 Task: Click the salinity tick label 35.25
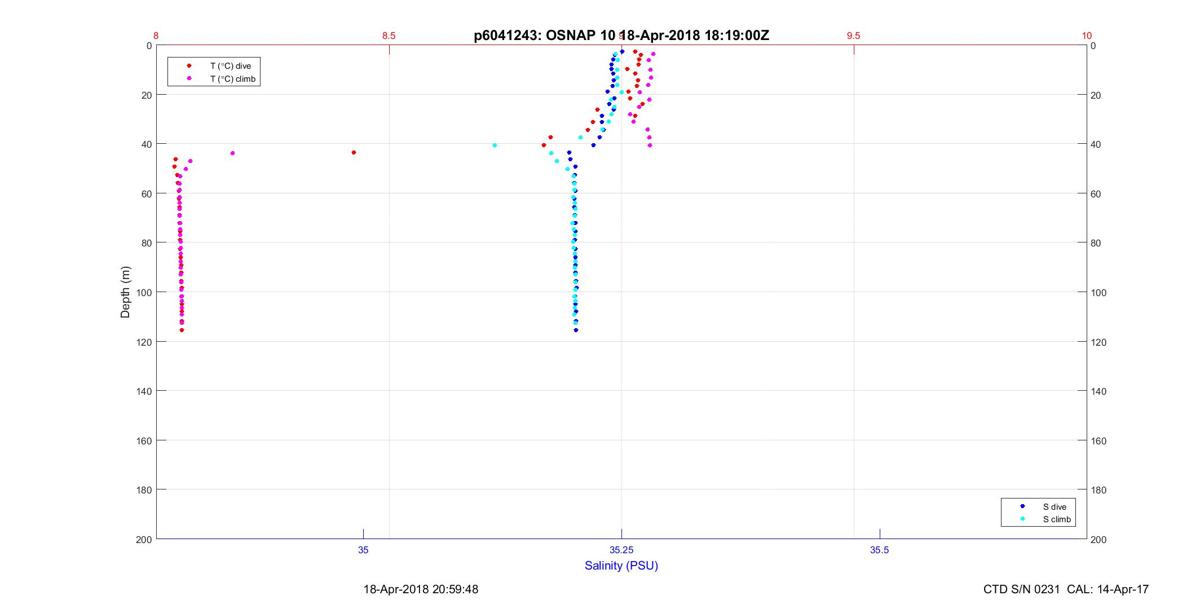pyautogui.click(x=621, y=550)
